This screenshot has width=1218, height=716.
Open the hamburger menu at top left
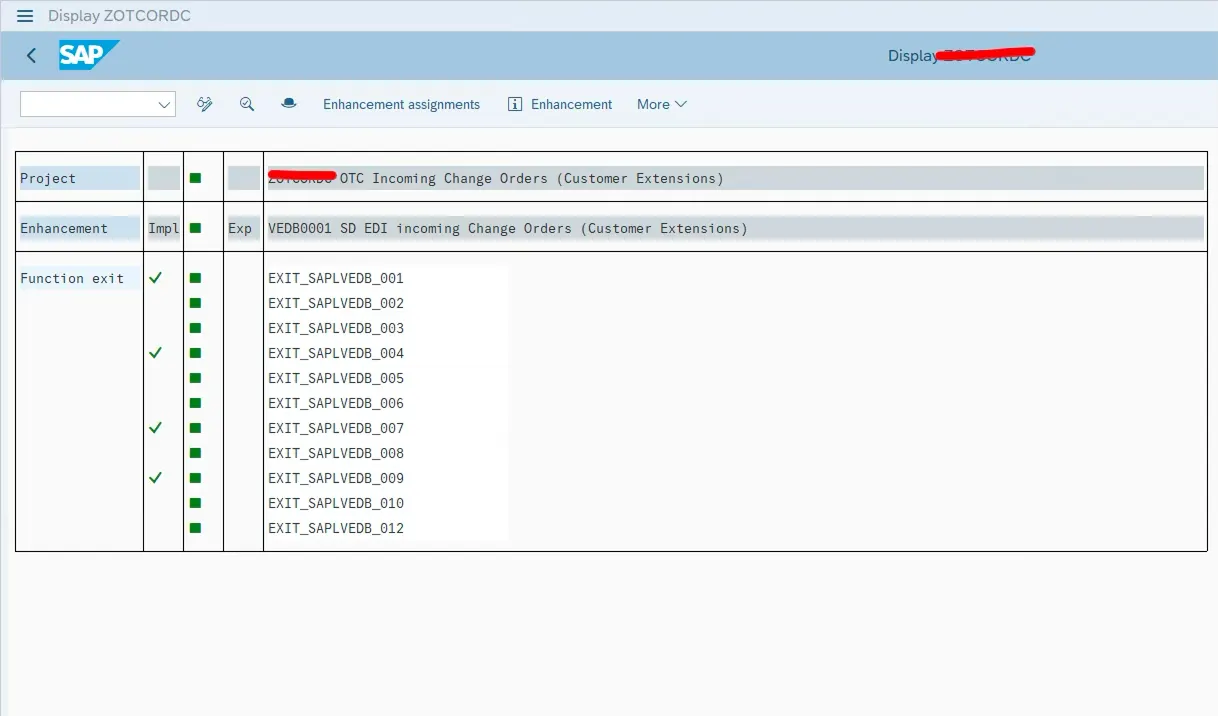click(25, 16)
